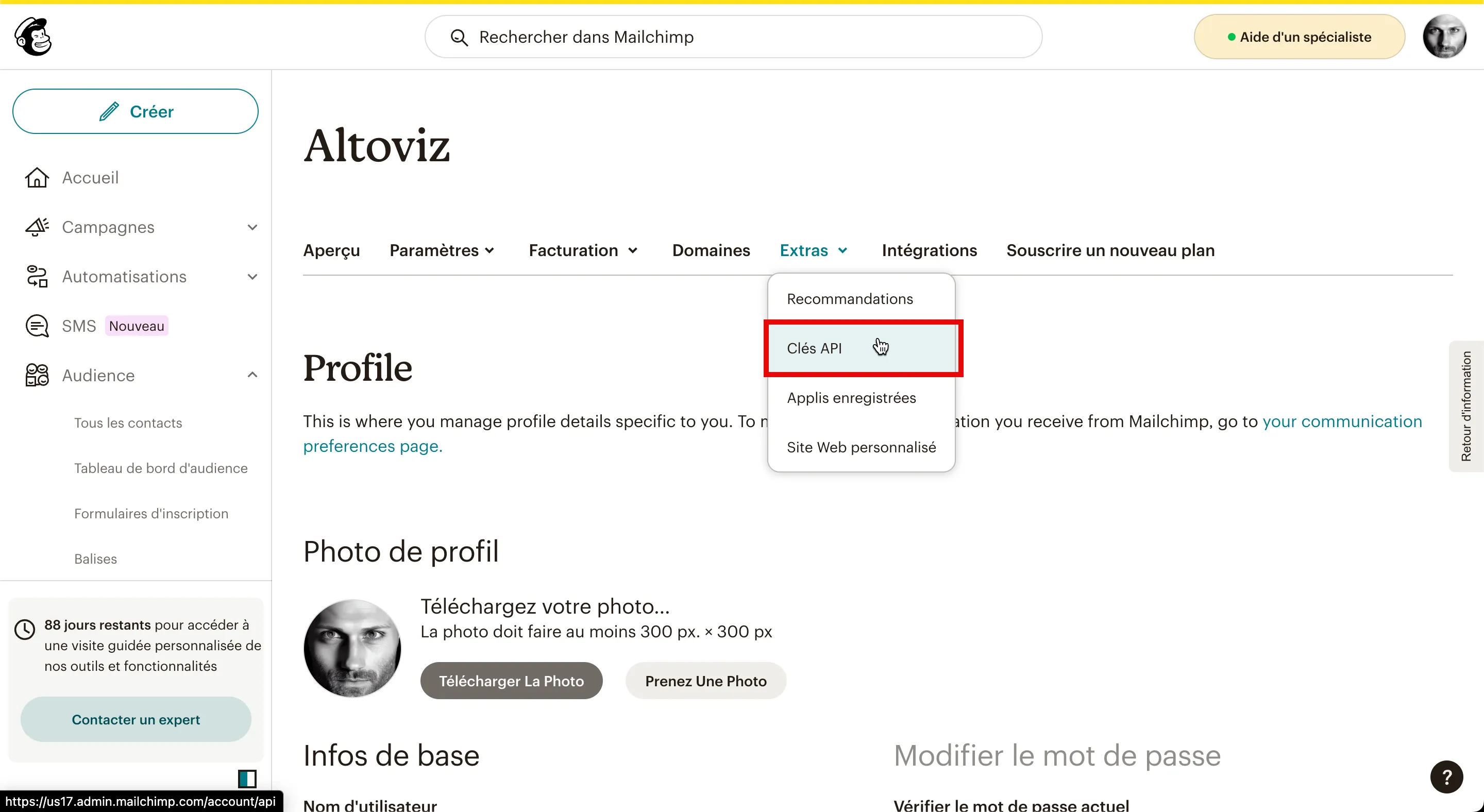Open the Facturation dropdown
This screenshot has width=1484, height=812.
[x=583, y=250]
